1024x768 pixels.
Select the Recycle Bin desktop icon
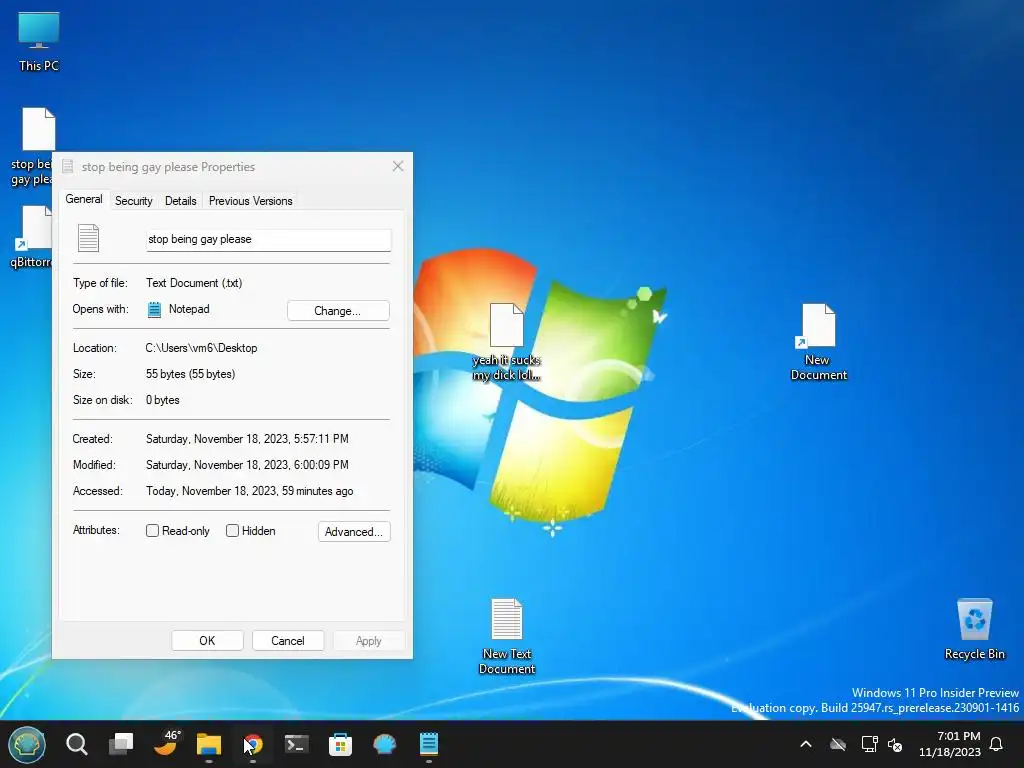pos(974,629)
